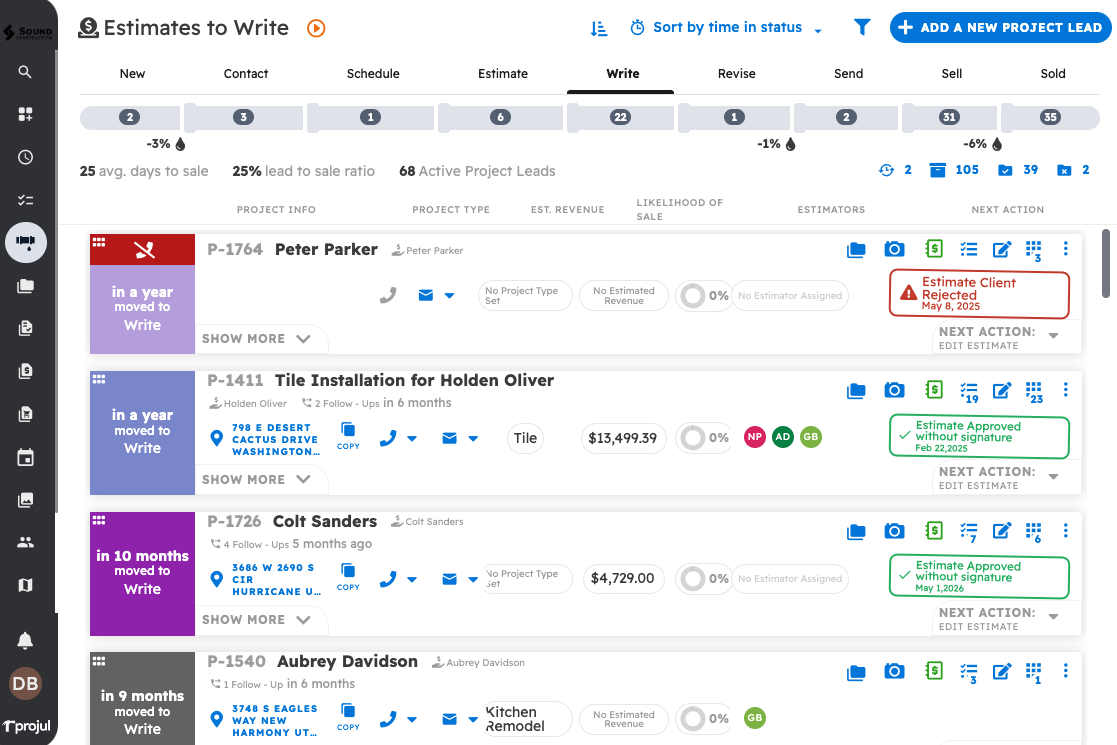Click the Estimate Client Rejected status button

(978, 294)
